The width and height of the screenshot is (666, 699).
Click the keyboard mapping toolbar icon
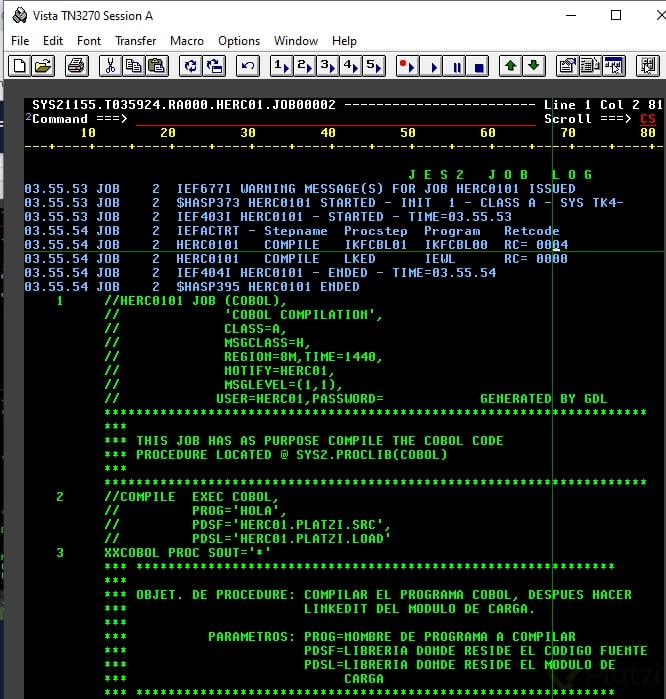tap(614, 66)
